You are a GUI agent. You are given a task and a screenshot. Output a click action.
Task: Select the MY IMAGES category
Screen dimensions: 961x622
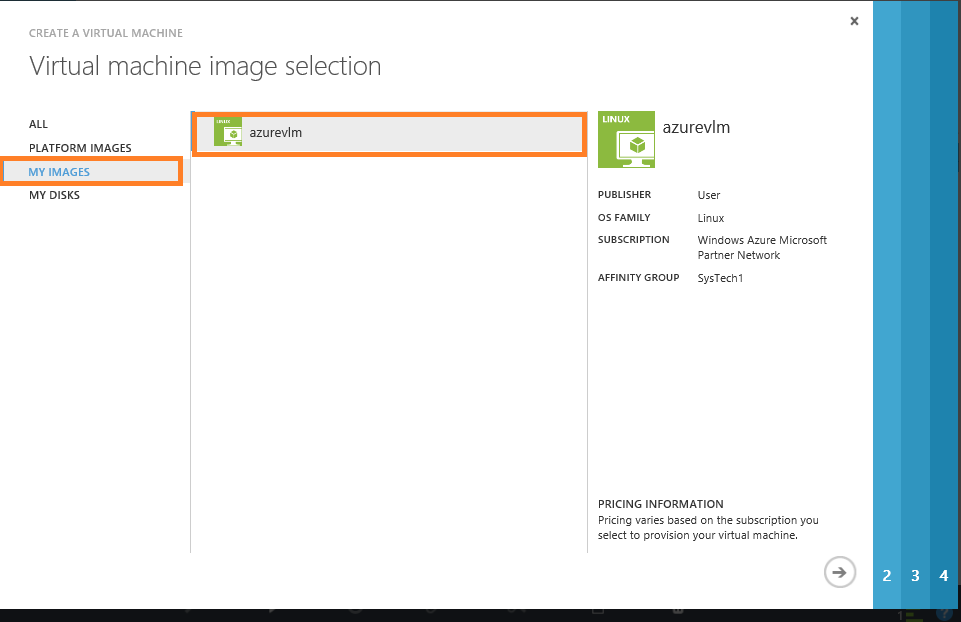(93, 172)
